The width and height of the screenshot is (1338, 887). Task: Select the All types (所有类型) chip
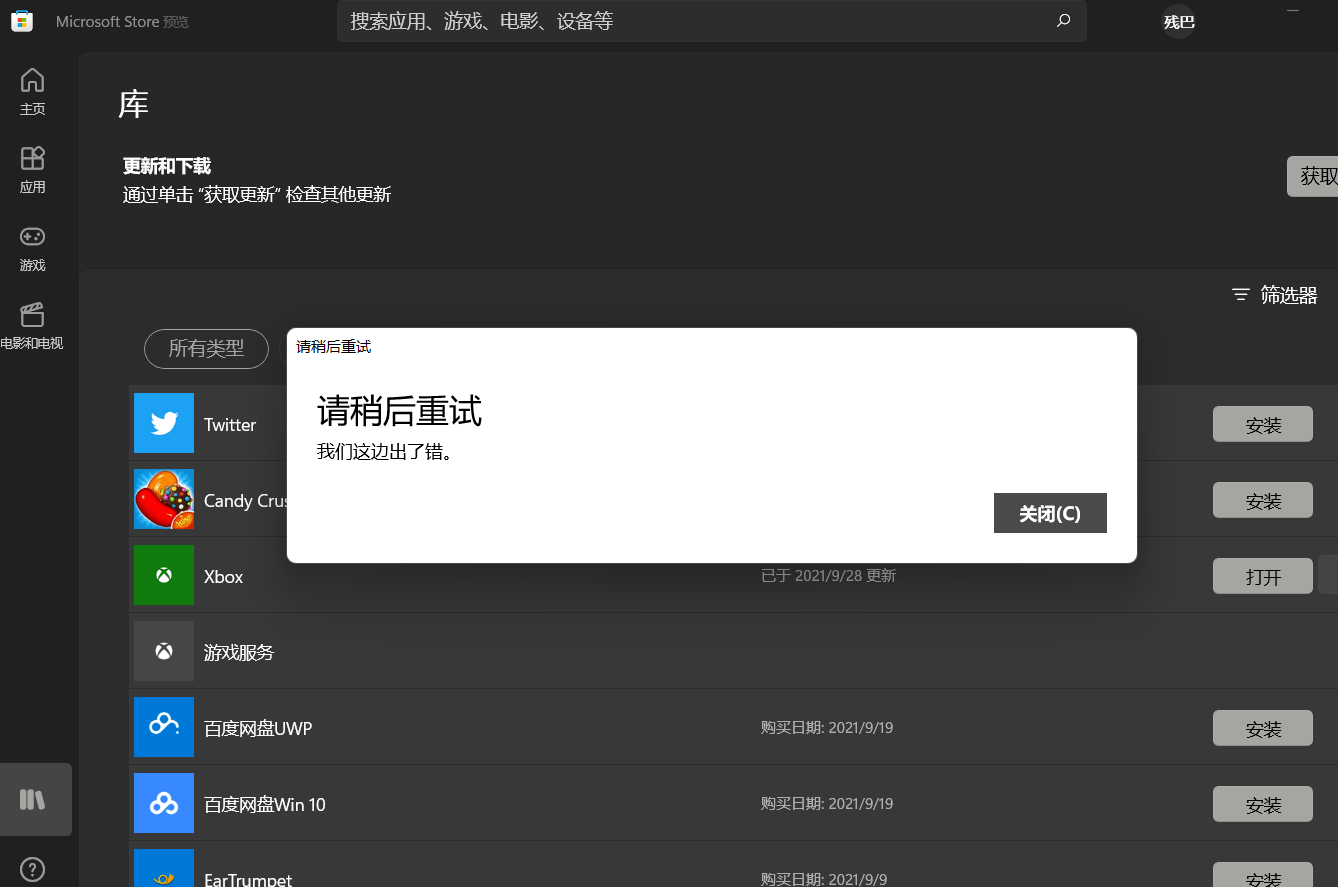206,349
